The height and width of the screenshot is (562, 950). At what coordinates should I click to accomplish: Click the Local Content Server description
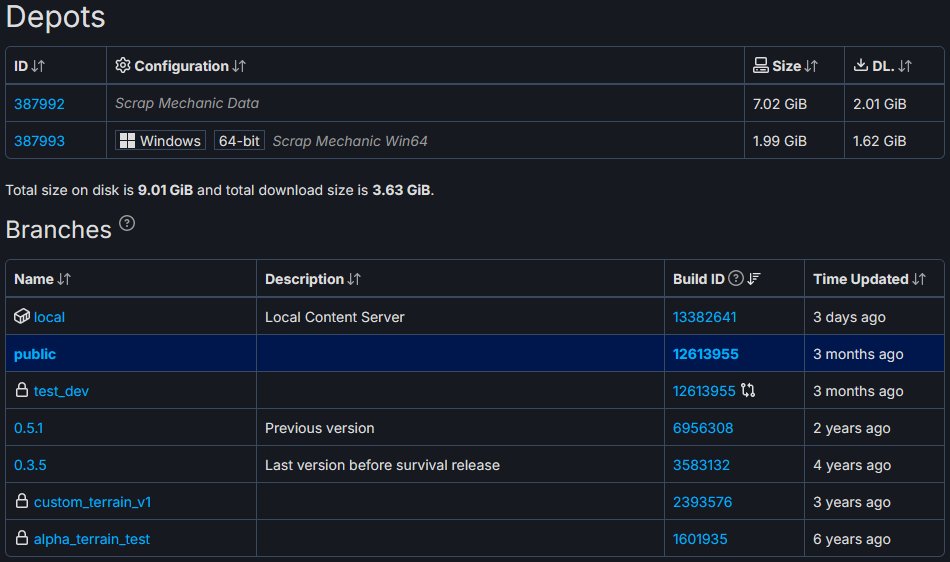tap(334, 317)
